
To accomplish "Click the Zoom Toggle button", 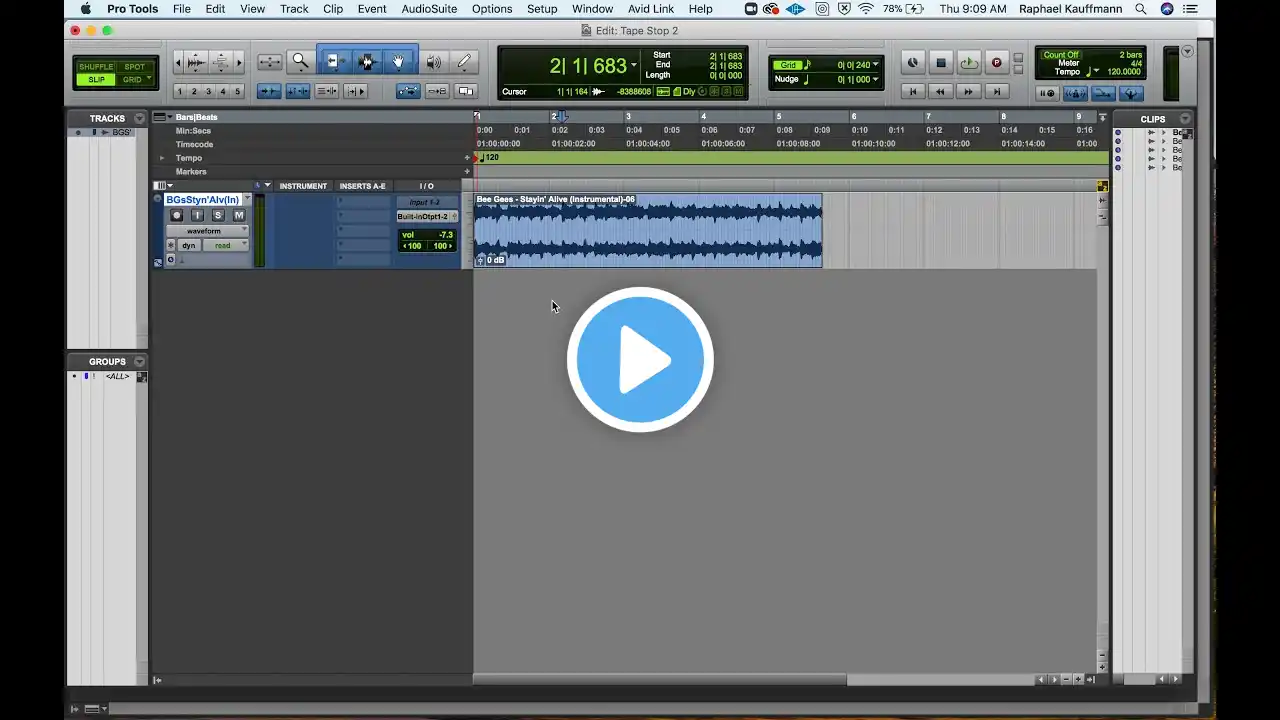I will tap(269, 62).
